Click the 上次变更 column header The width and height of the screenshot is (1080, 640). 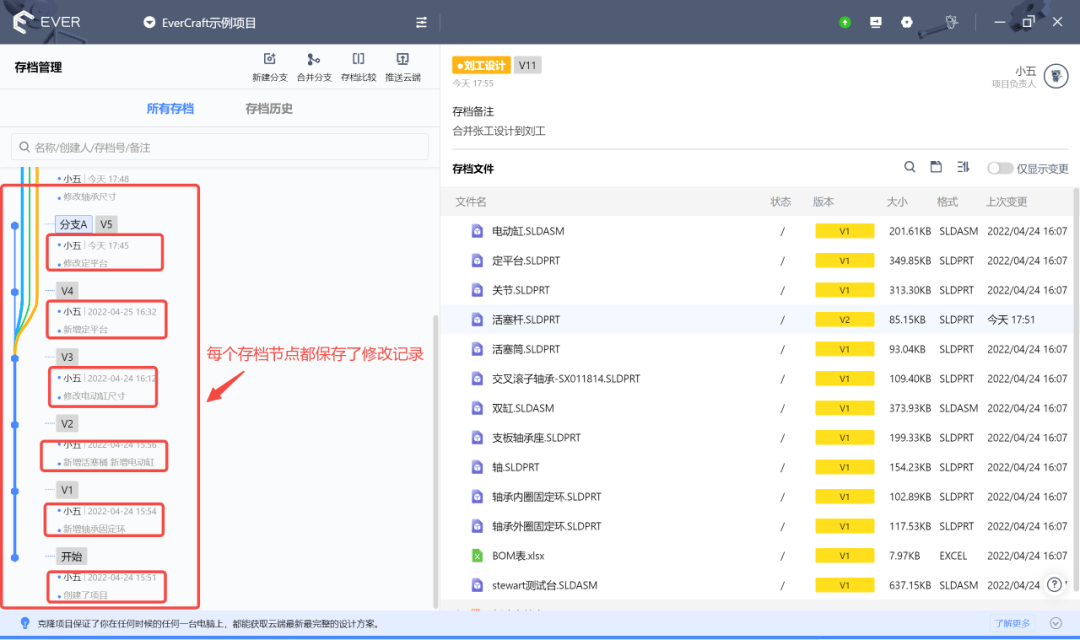[x=1006, y=202]
